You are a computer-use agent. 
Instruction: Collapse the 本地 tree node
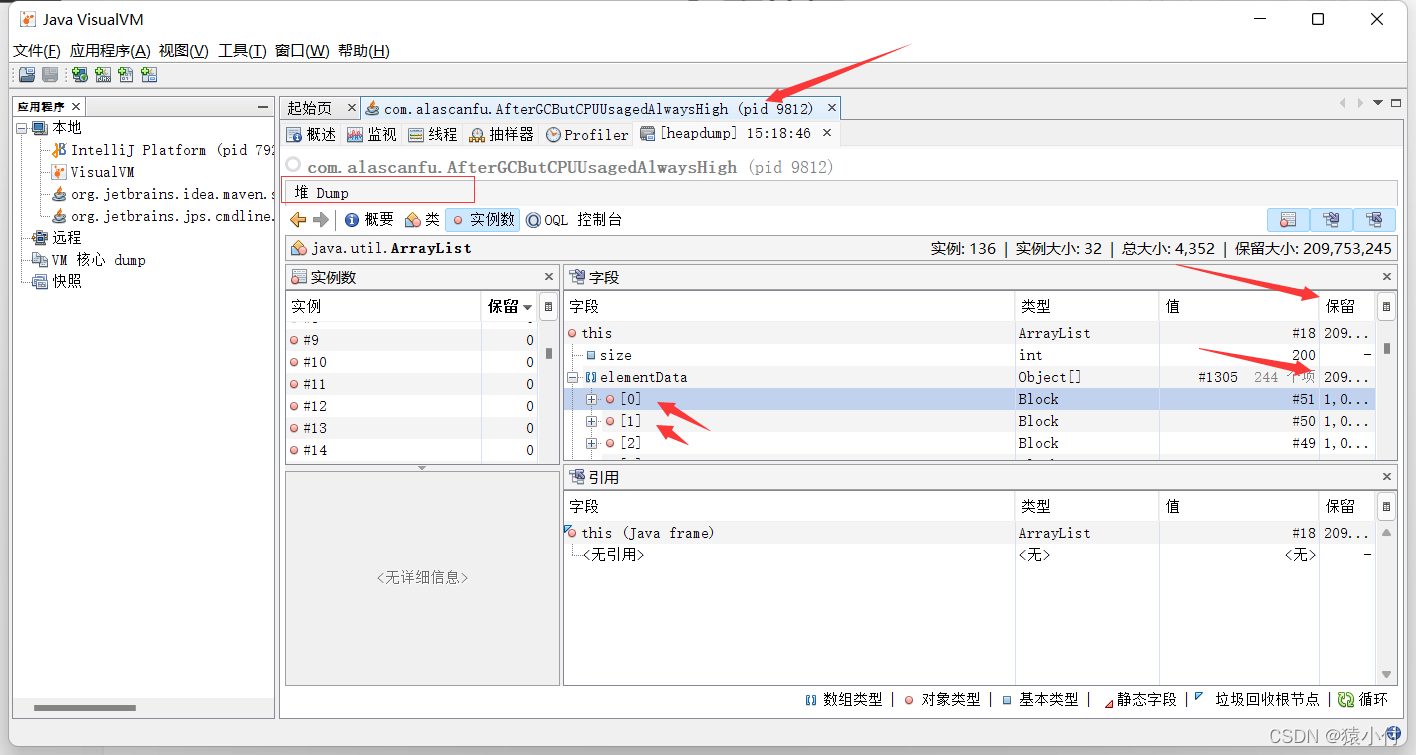[21, 128]
